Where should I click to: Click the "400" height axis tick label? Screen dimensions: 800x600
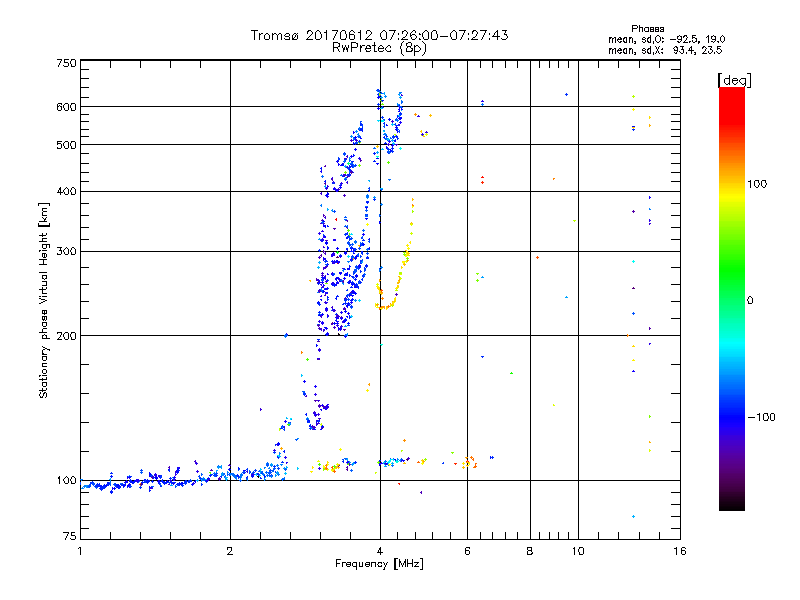pos(66,191)
